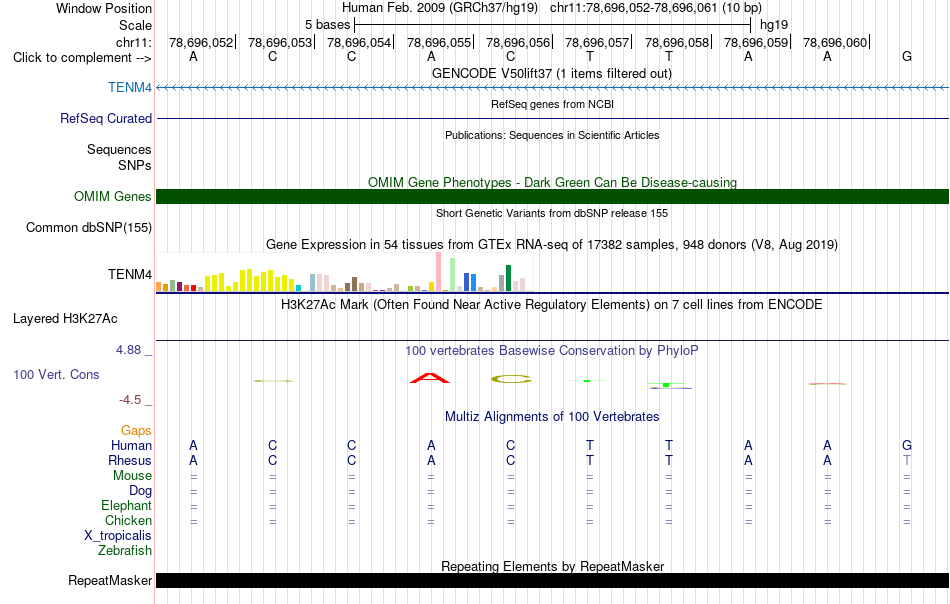Open the OMIM Genes track label

click(113, 196)
